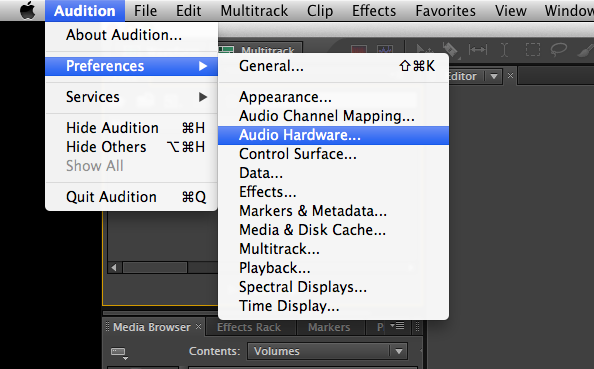Select the Slip tool
Viewport: 594px width, 369px height.
(x=478, y=50)
